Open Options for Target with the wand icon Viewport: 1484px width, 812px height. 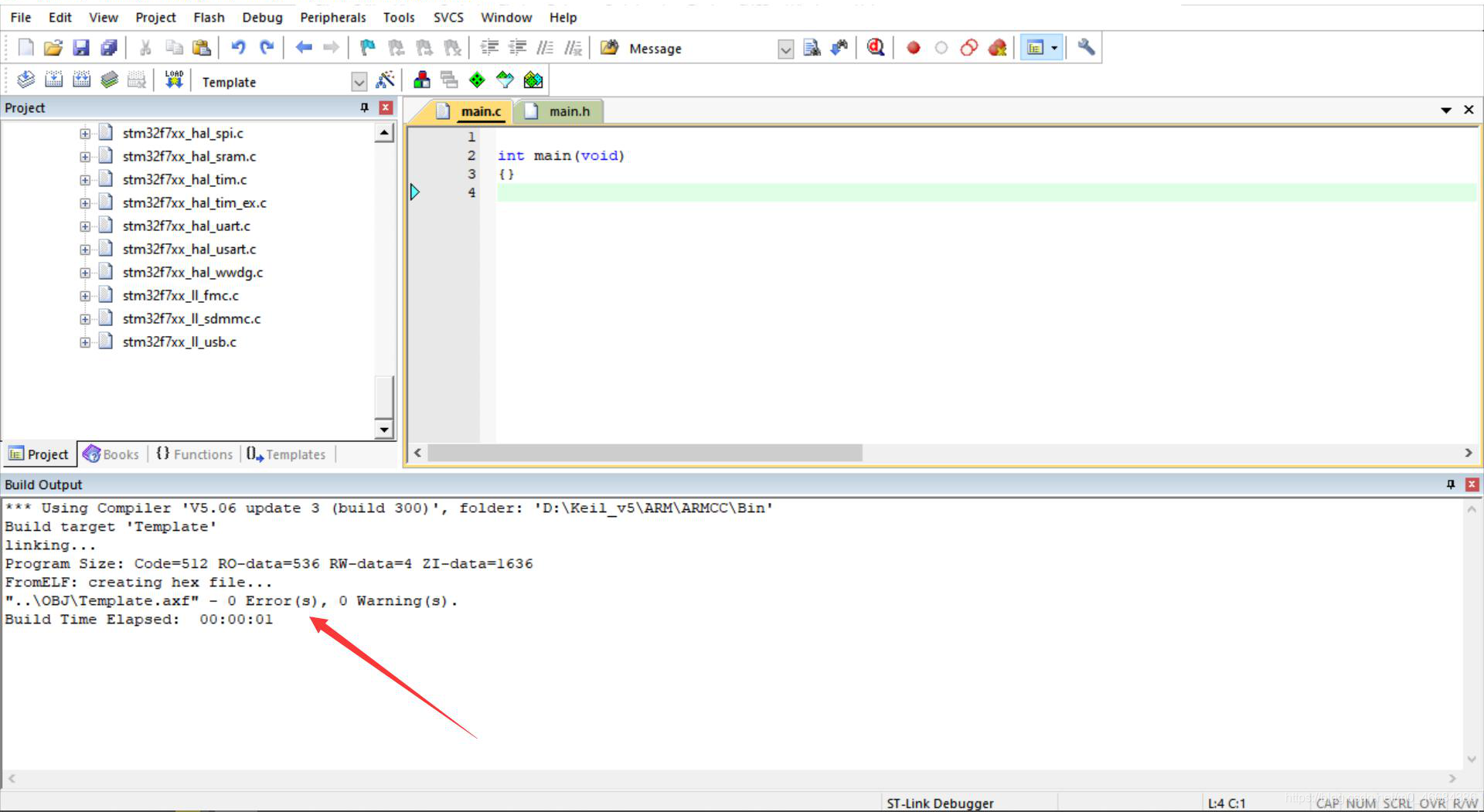coord(386,80)
